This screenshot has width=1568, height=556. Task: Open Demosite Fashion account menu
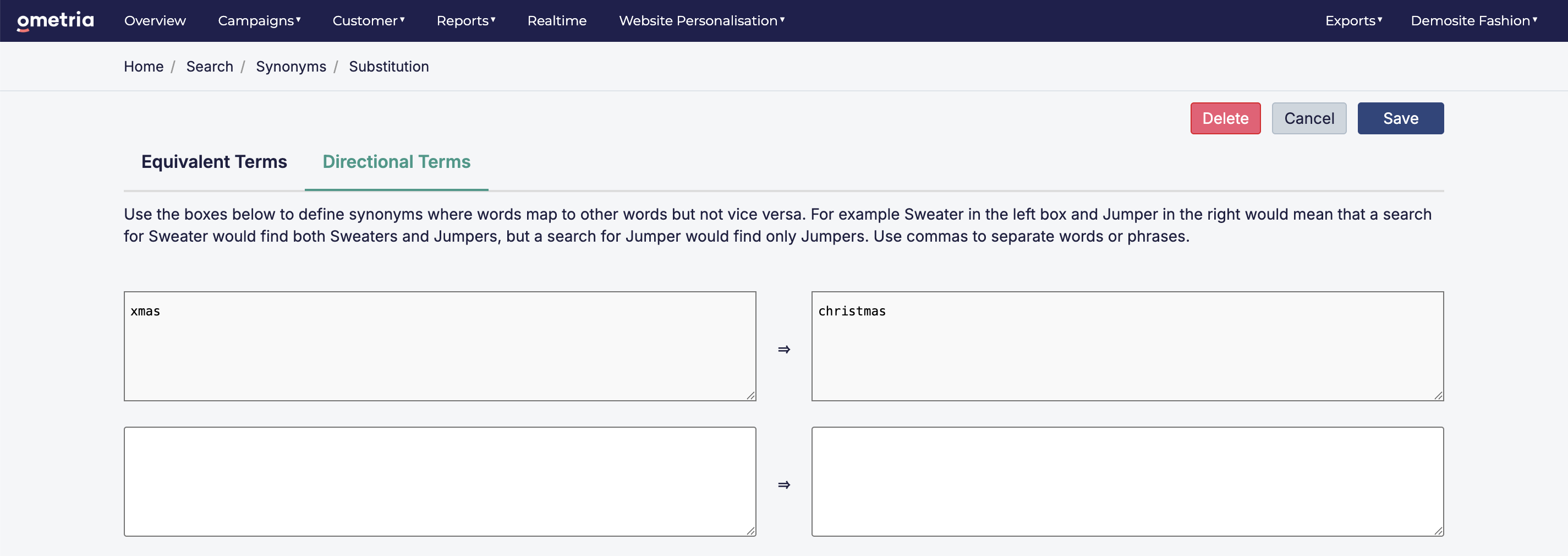1474,21
